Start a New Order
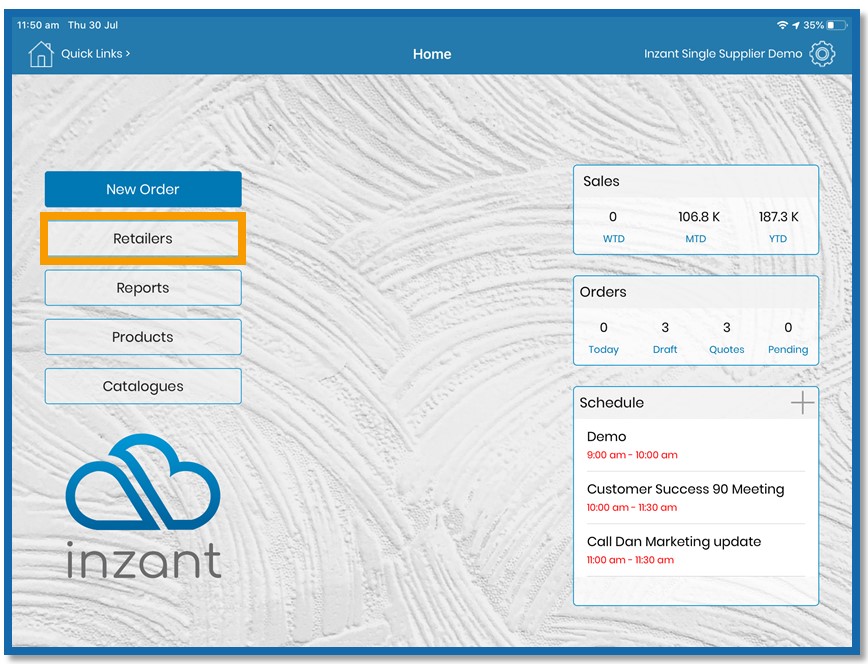This screenshot has height=664, width=868. click(x=143, y=189)
